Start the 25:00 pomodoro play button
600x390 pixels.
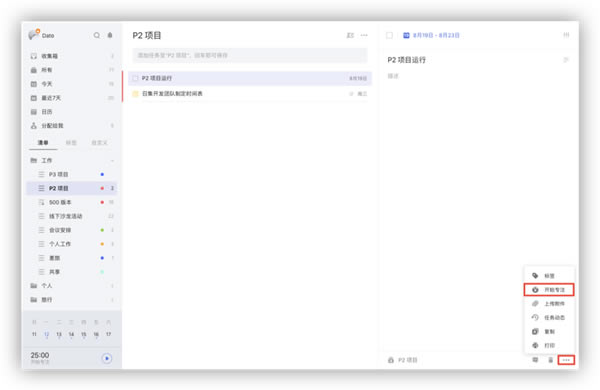[x=107, y=359]
